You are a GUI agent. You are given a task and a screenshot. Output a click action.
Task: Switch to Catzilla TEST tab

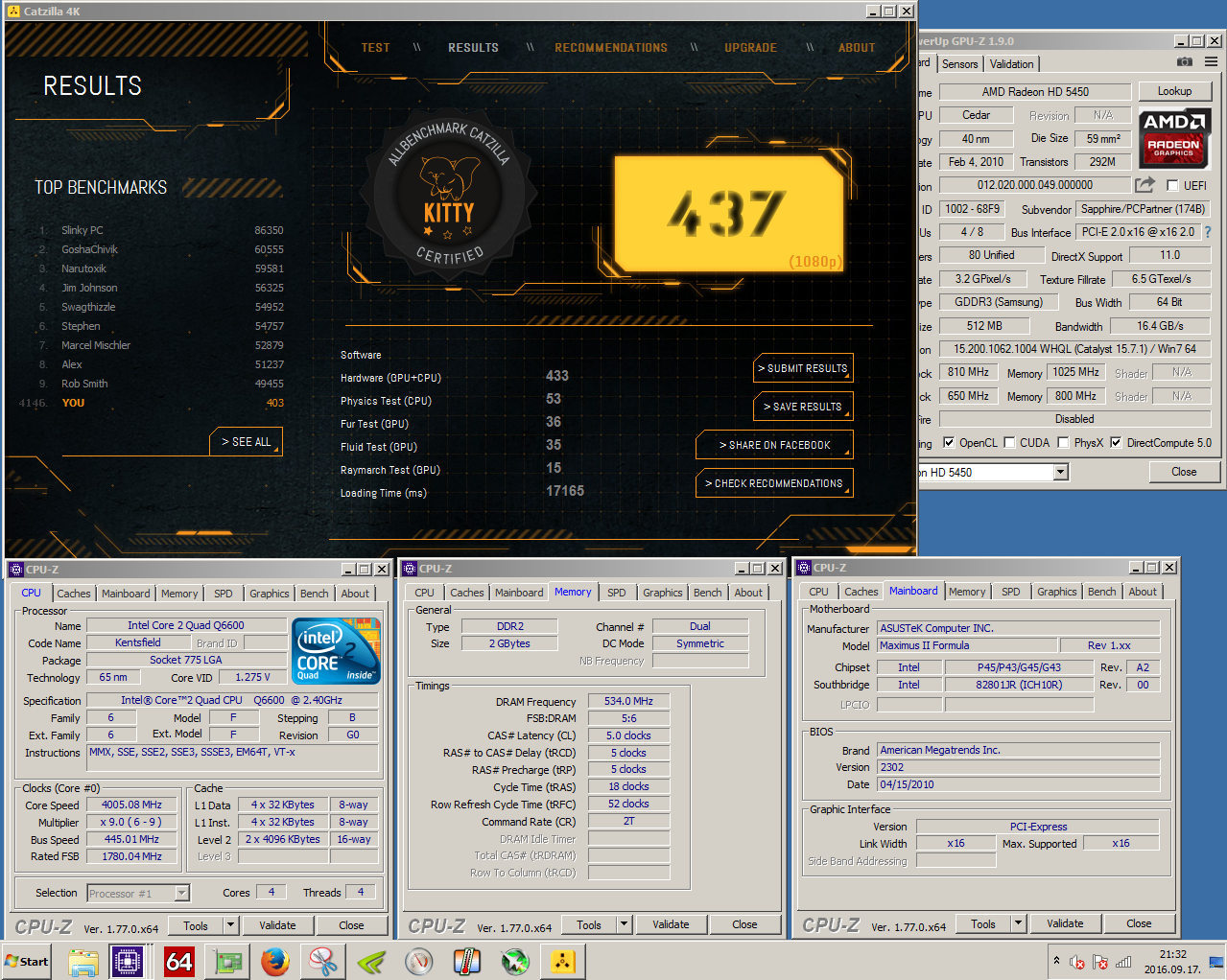375,47
